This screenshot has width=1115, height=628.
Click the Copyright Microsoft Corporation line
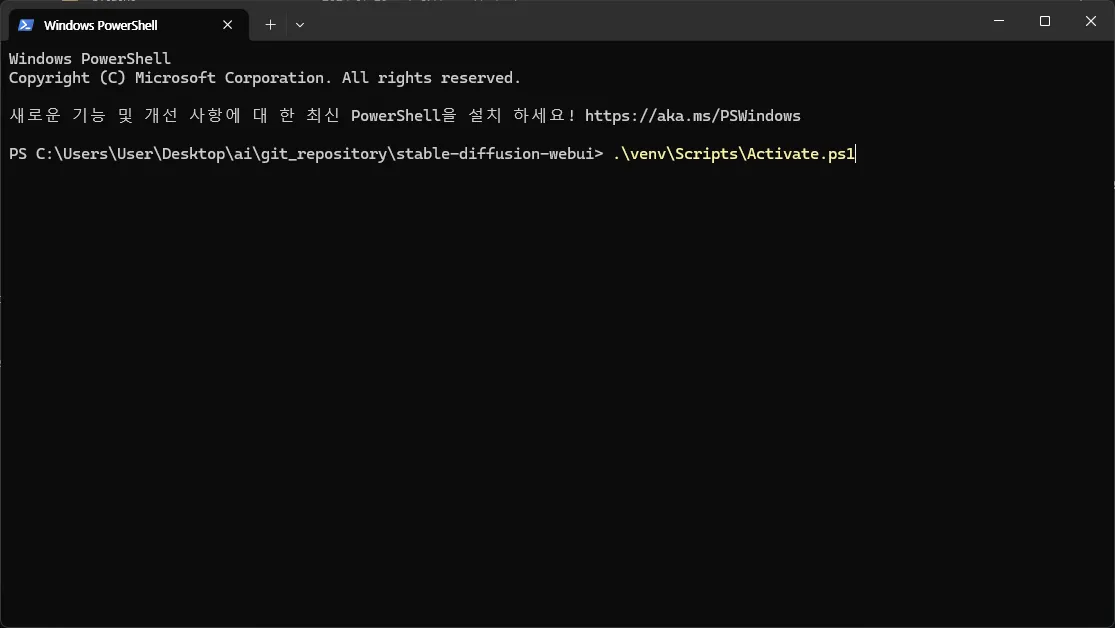263,77
